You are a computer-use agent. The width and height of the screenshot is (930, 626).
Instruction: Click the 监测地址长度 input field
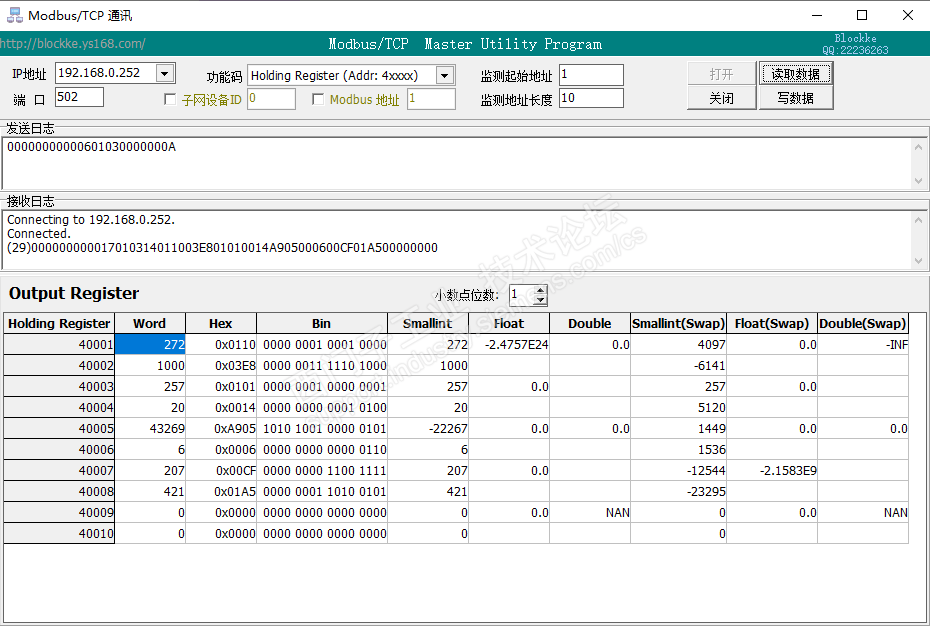point(590,98)
